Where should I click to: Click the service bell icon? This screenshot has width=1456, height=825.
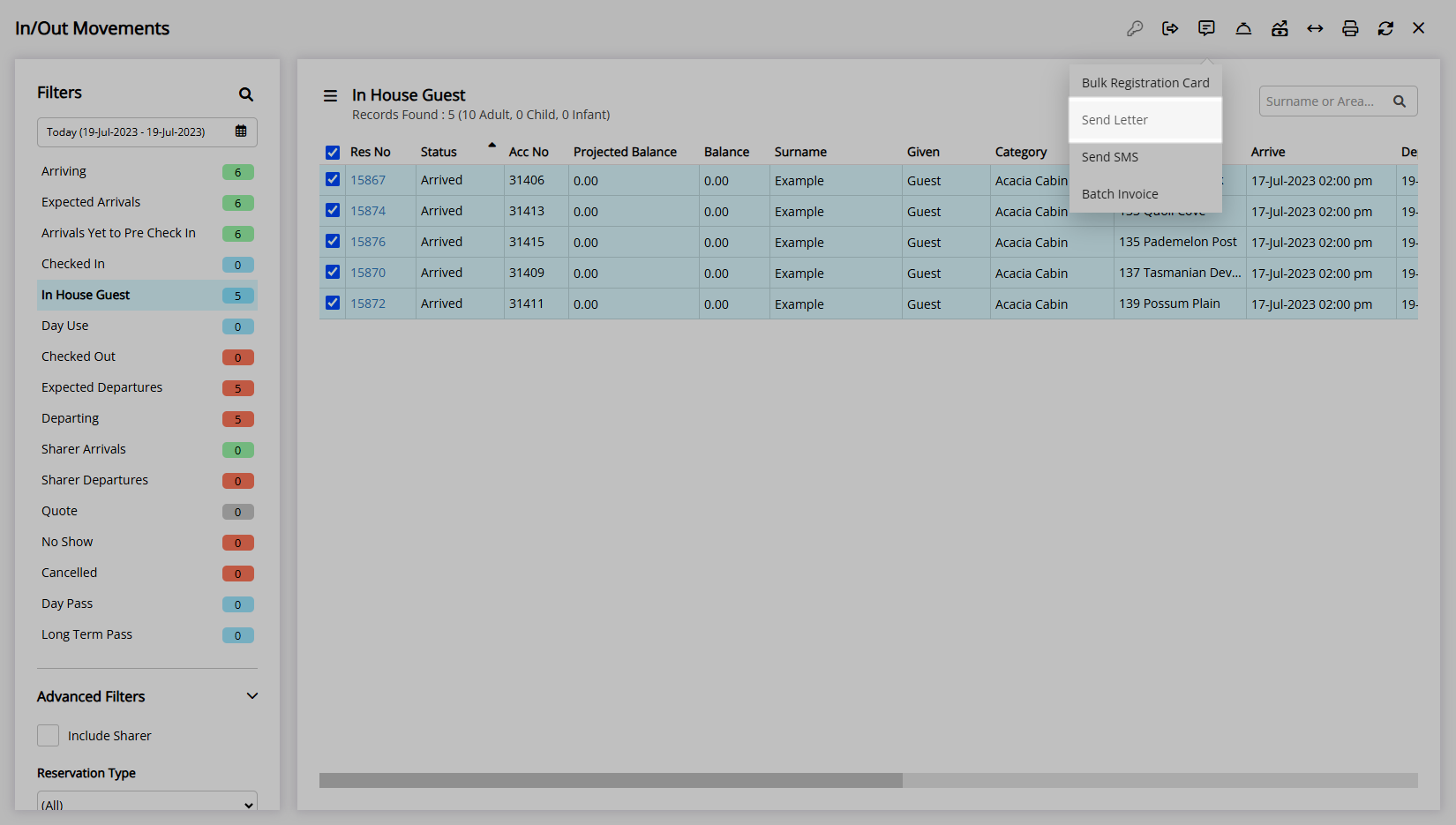click(x=1243, y=28)
